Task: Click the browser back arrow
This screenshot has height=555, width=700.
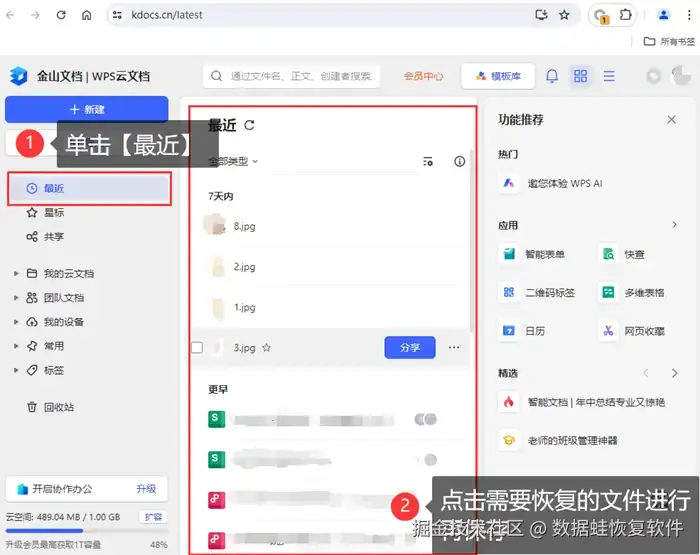Action: [10, 15]
